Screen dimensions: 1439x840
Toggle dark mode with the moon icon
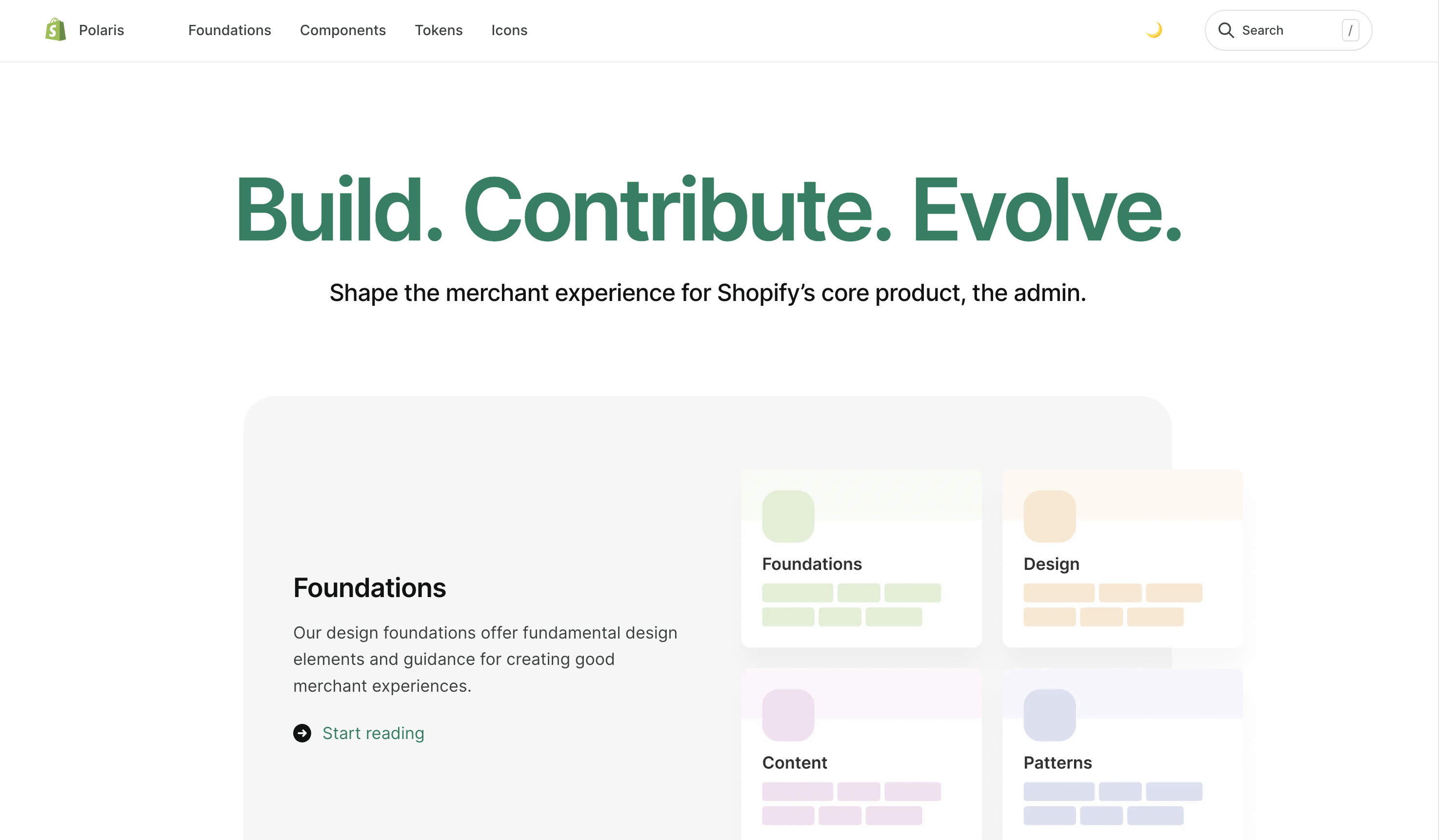[x=1155, y=30]
